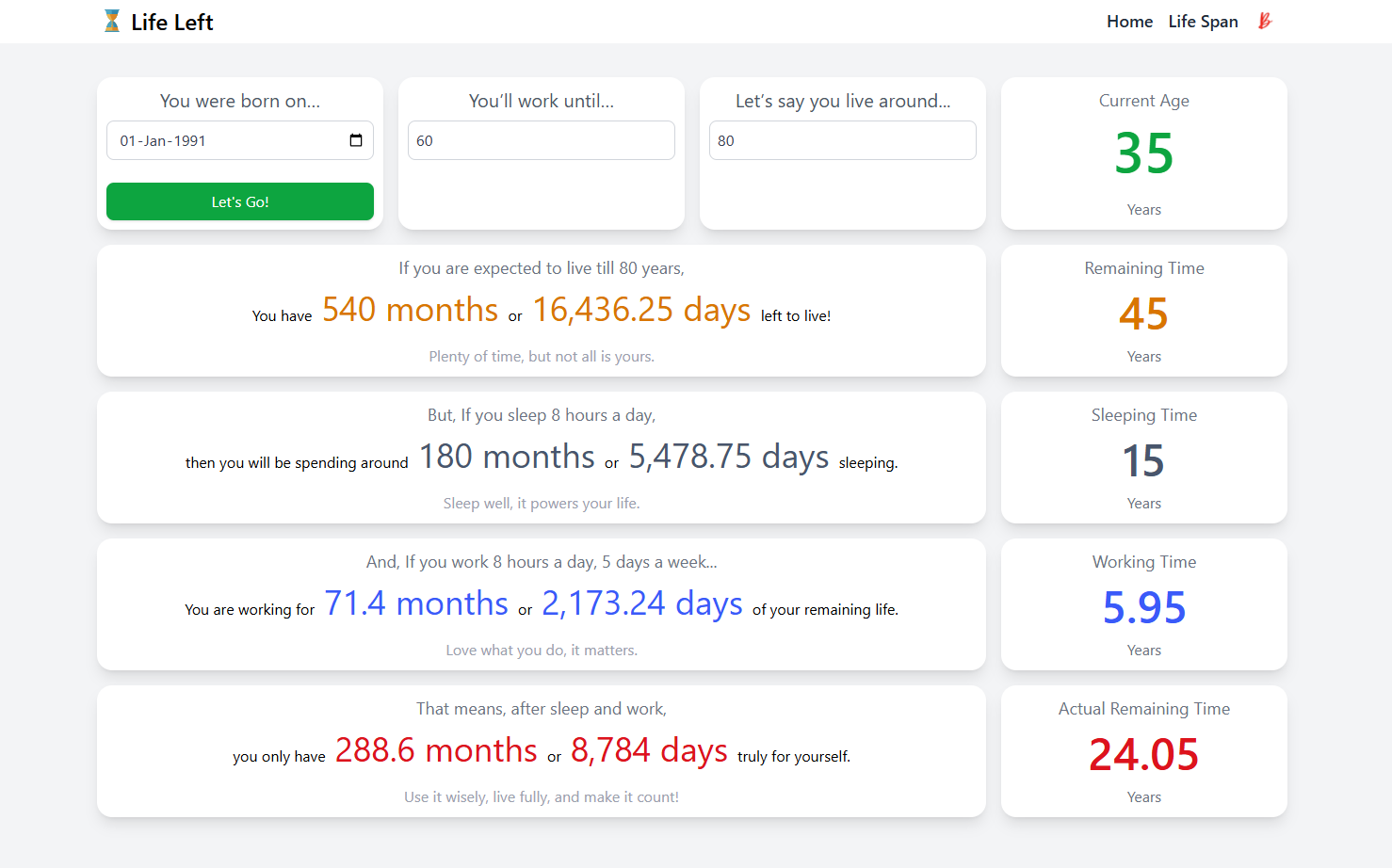
Task: Click the 5,478.75 days sleeping figure
Action: pyautogui.click(x=728, y=457)
